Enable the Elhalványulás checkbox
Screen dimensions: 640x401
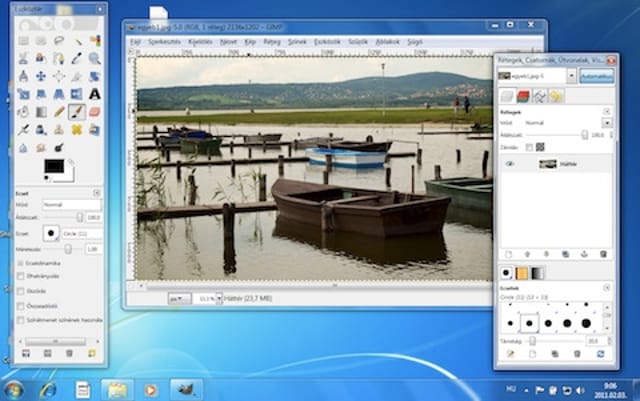click(20, 276)
